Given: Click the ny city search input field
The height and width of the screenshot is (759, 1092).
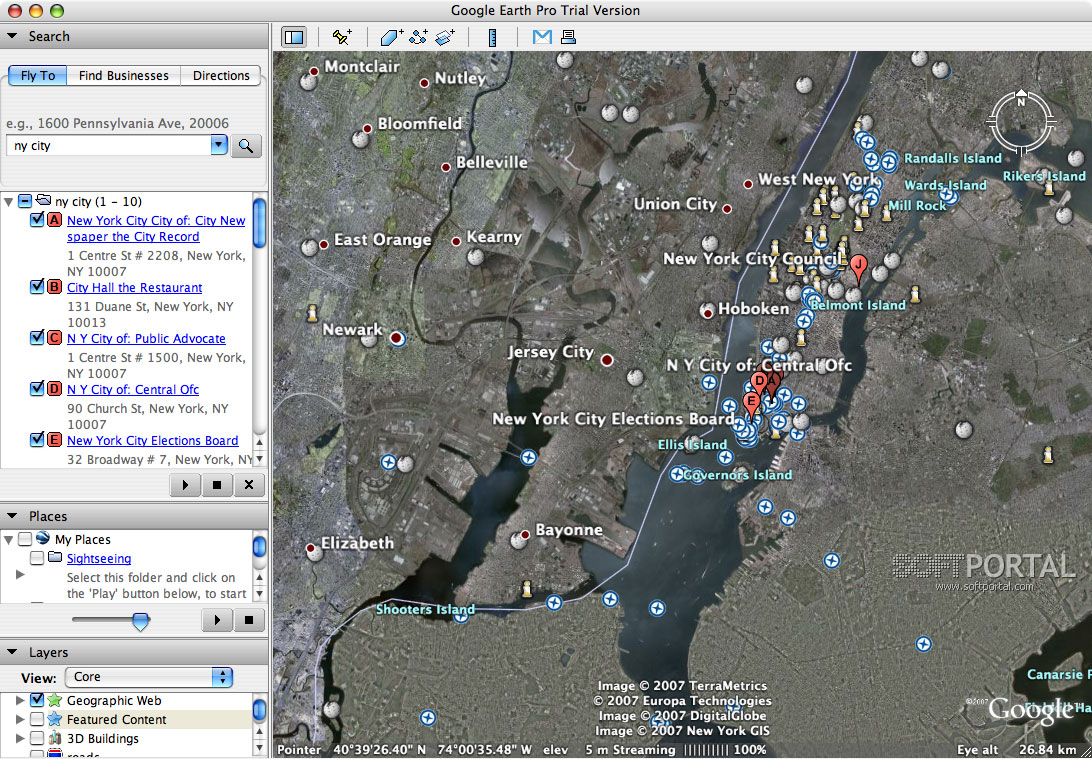Looking at the screenshot, I should pos(109,146).
